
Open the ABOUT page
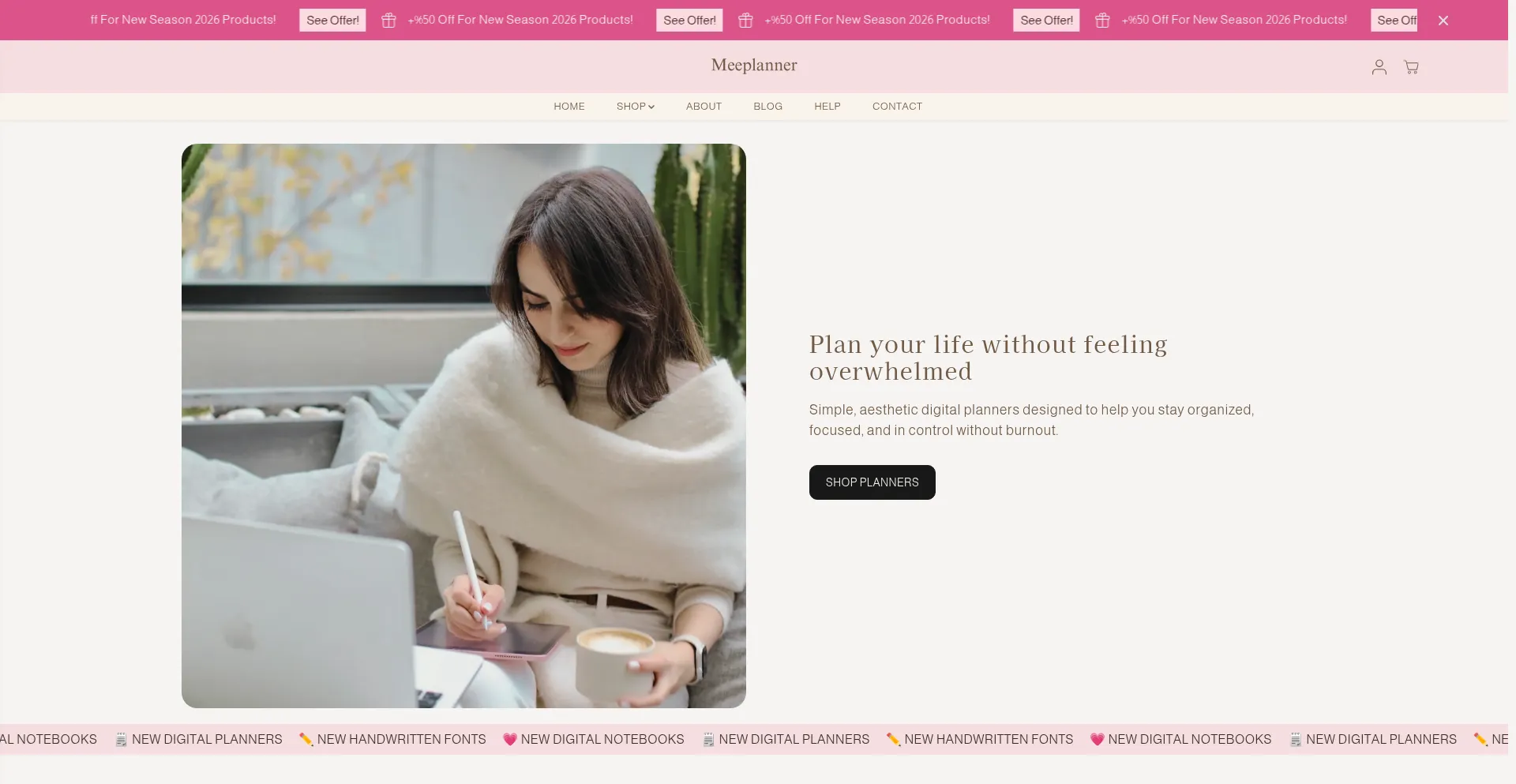[704, 107]
